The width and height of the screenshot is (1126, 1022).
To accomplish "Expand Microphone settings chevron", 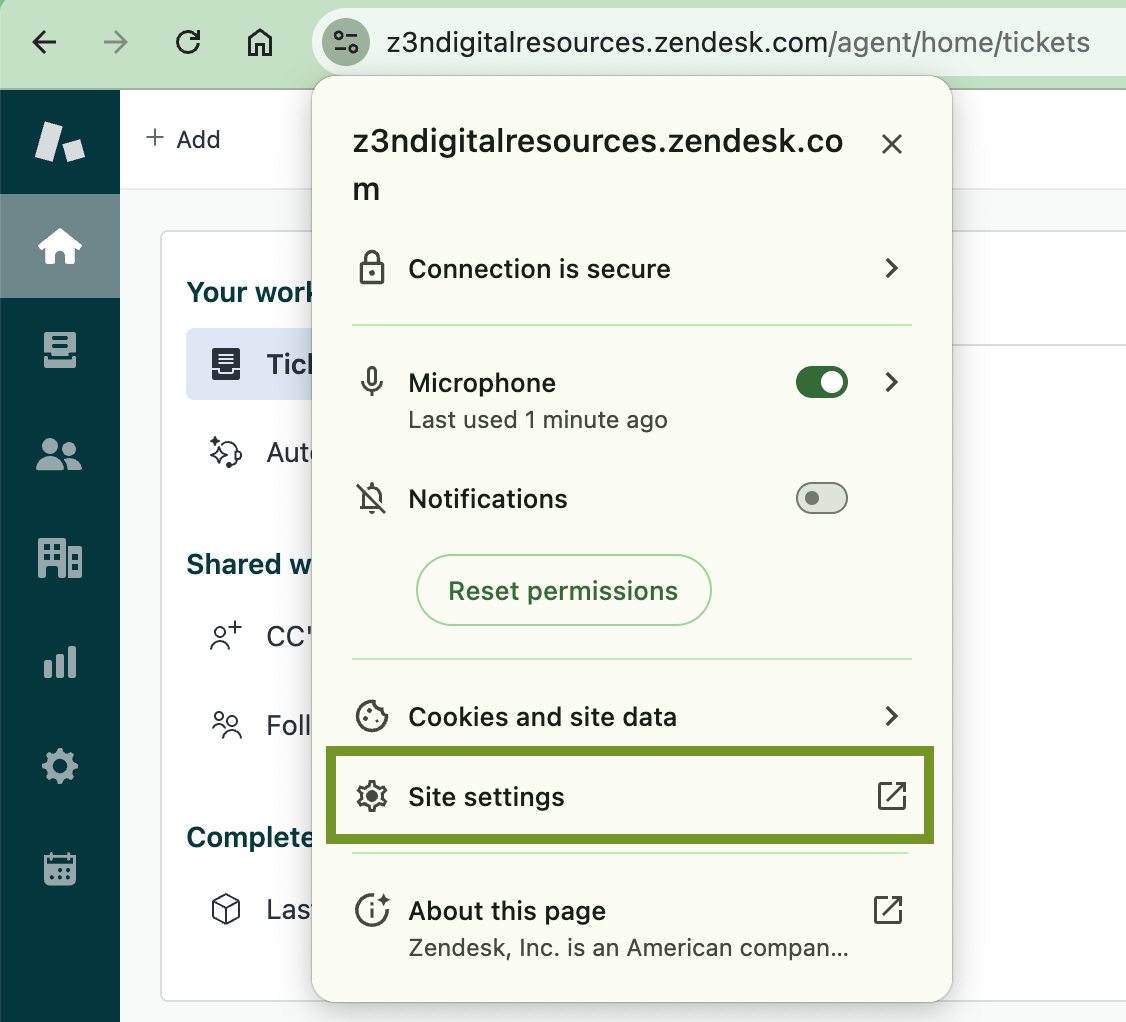I will (891, 382).
